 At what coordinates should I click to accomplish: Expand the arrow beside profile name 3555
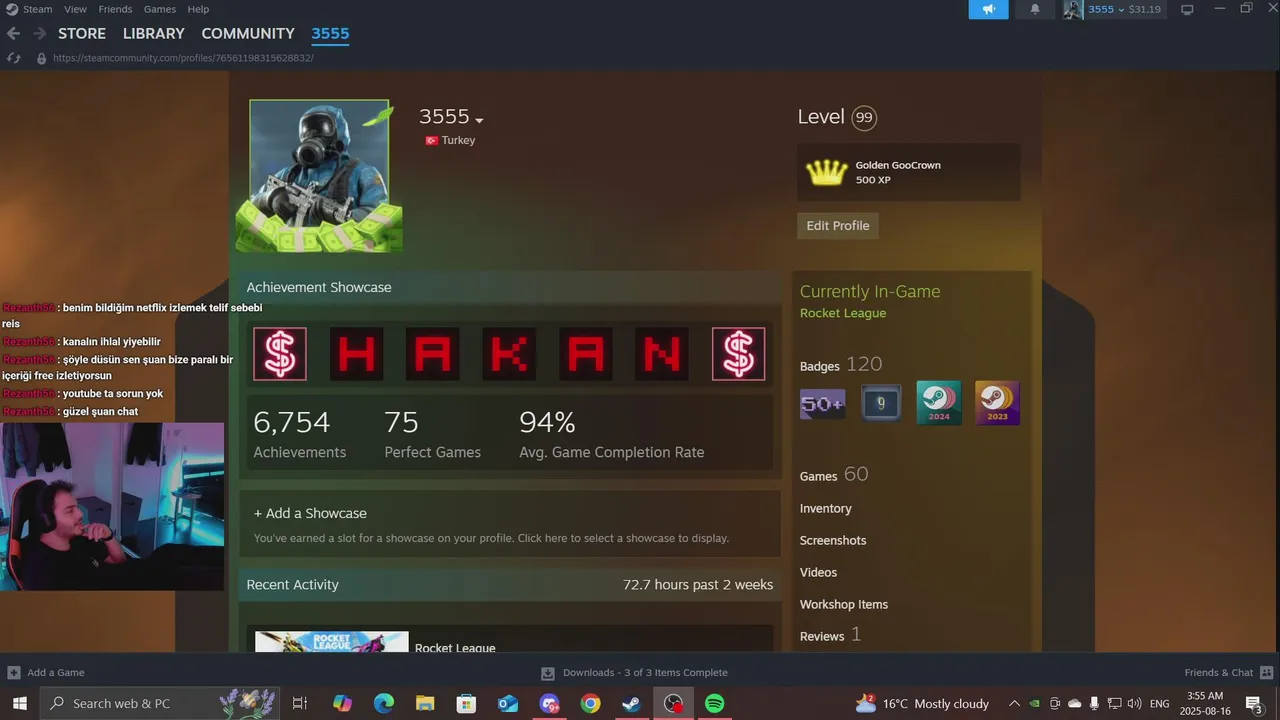pos(479,120)
